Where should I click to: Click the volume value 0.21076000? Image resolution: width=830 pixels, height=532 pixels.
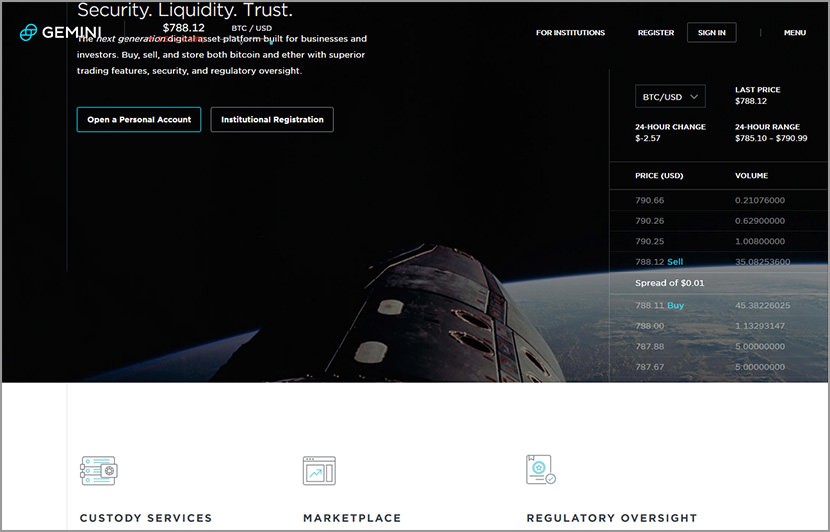[760, 201]
